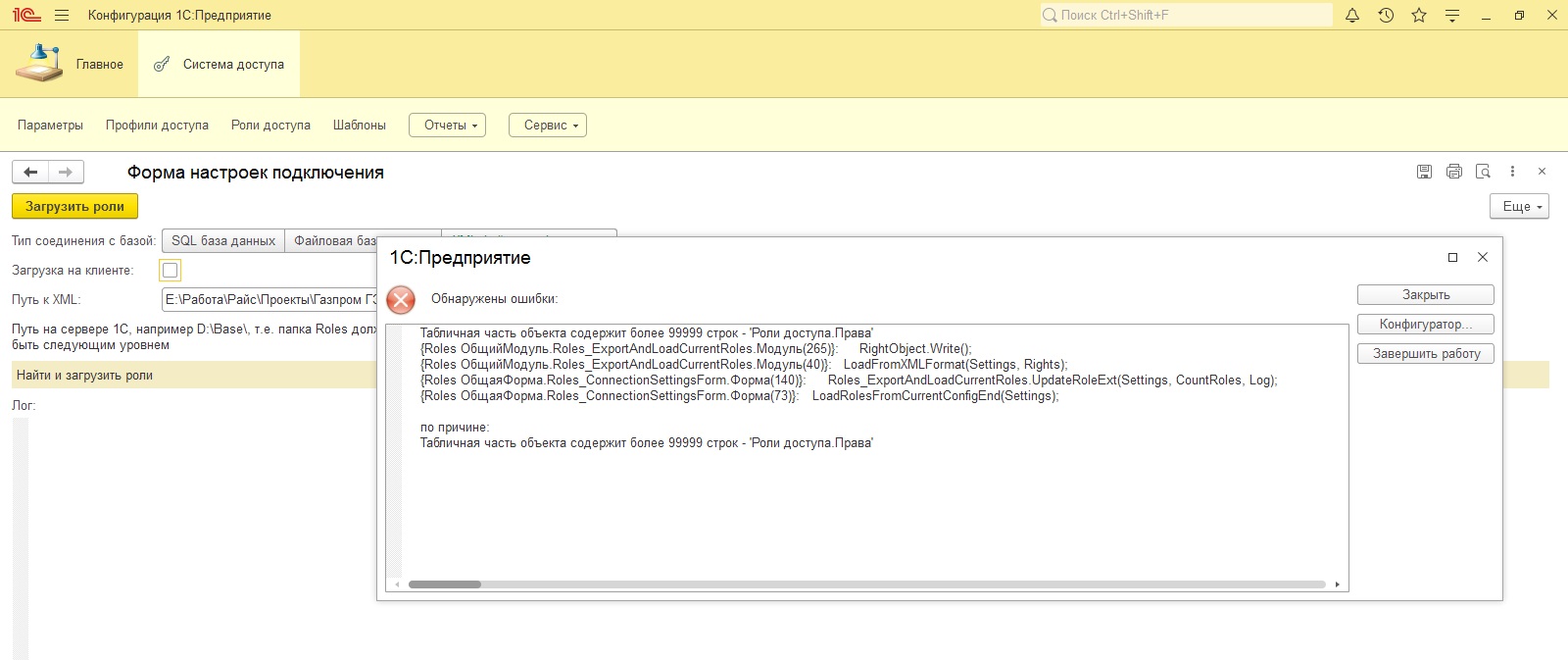This screenshot has height=660, width=1568.
Task: Click the horizontal scrollbar thumb in error text
Action: [445, 584]
